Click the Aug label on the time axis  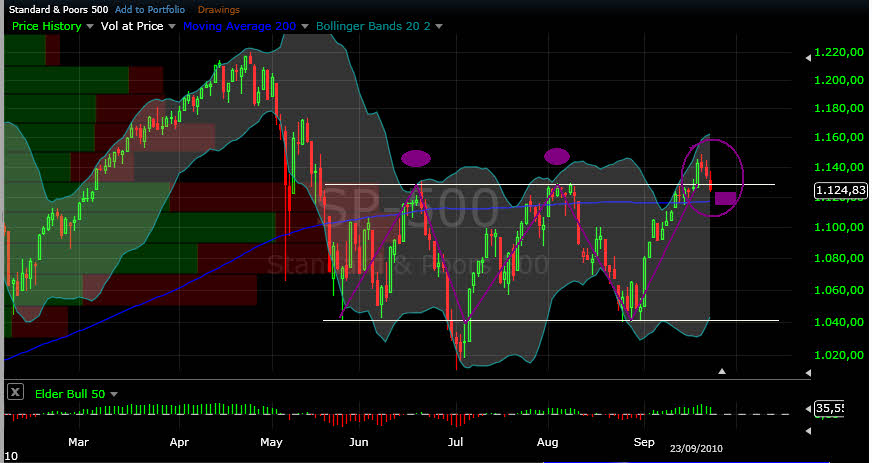(x=548, y=442)
